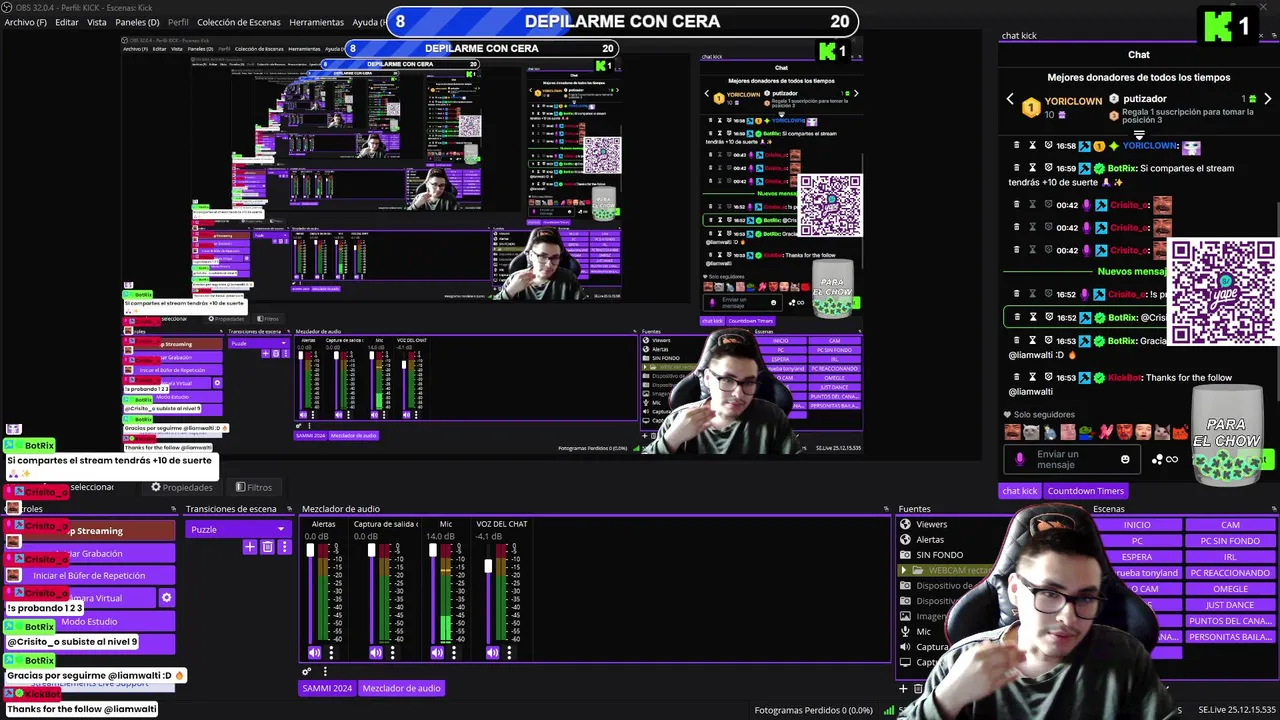The image size is (1280, 720).
Task: Open source Propiedades
Action: click(x=182, y=487)
